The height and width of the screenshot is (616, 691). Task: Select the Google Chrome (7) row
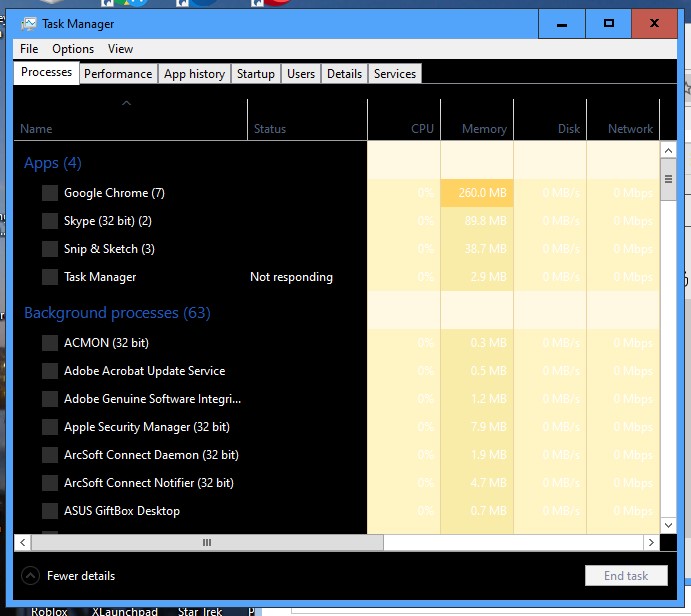point(337,193)
